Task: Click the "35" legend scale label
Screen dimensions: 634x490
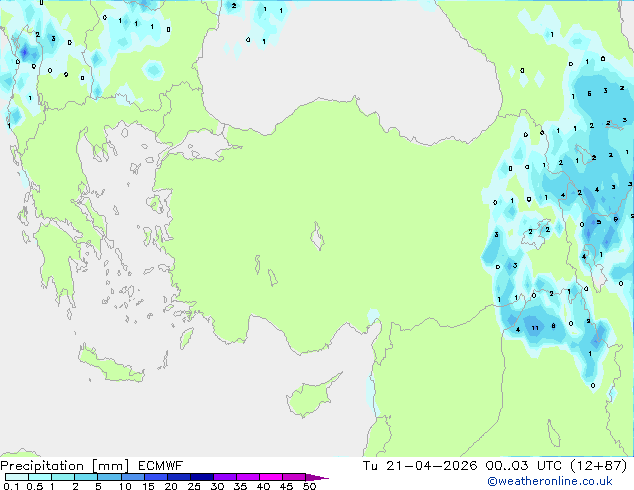Action: (240, 486)
